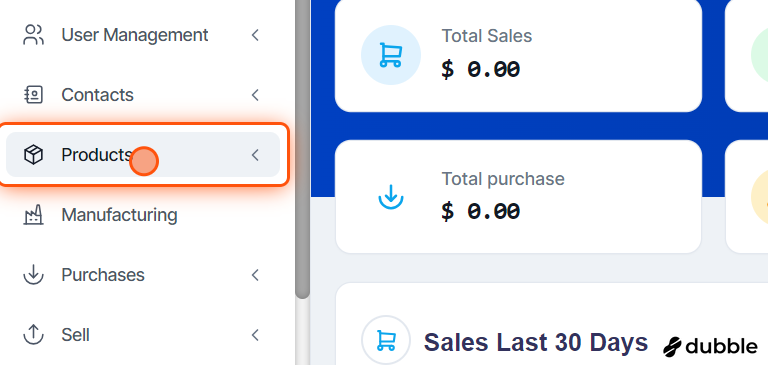This screenshot has height=365, width=768.
Task: Click the sidebar vertical scrollbar
Action: coord(303,147)
